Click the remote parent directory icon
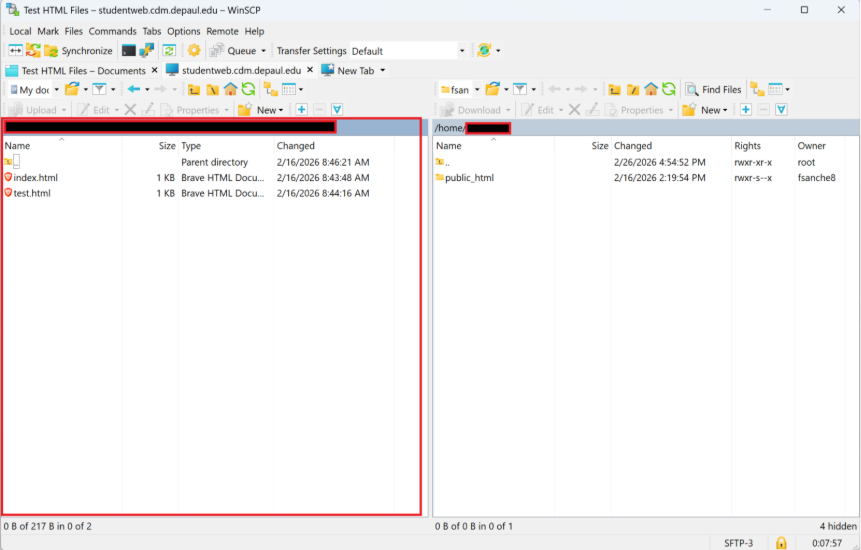The width and height of the screenshot is (861, 550). [x=615, y=90]
